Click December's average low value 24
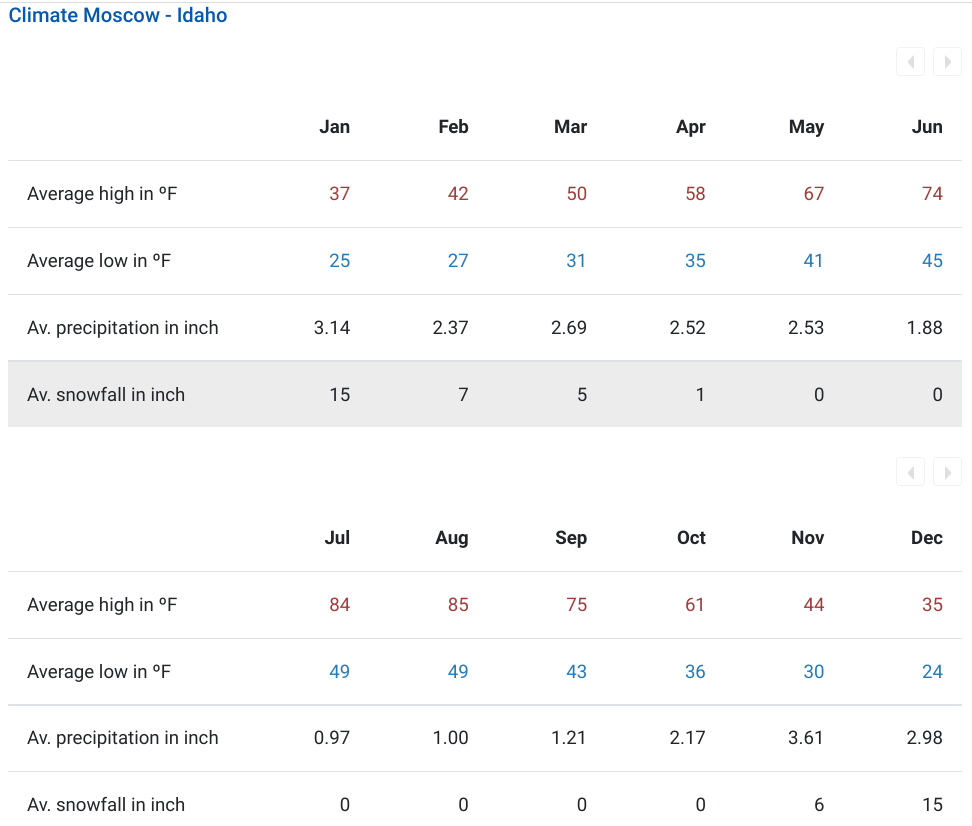Image resolution: width=972 pixels, height=826 pixels. pyautogui.click(x=932, y=672)
